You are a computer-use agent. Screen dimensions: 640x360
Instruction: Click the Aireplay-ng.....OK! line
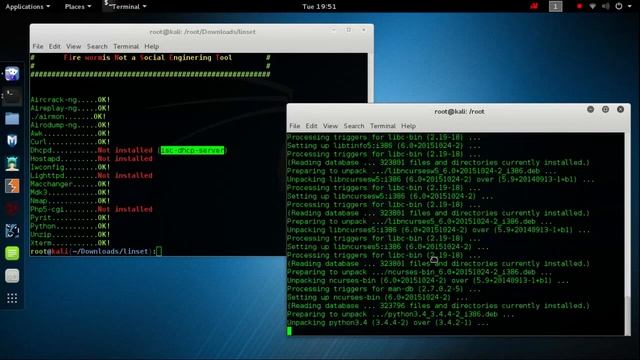point(70,108)
